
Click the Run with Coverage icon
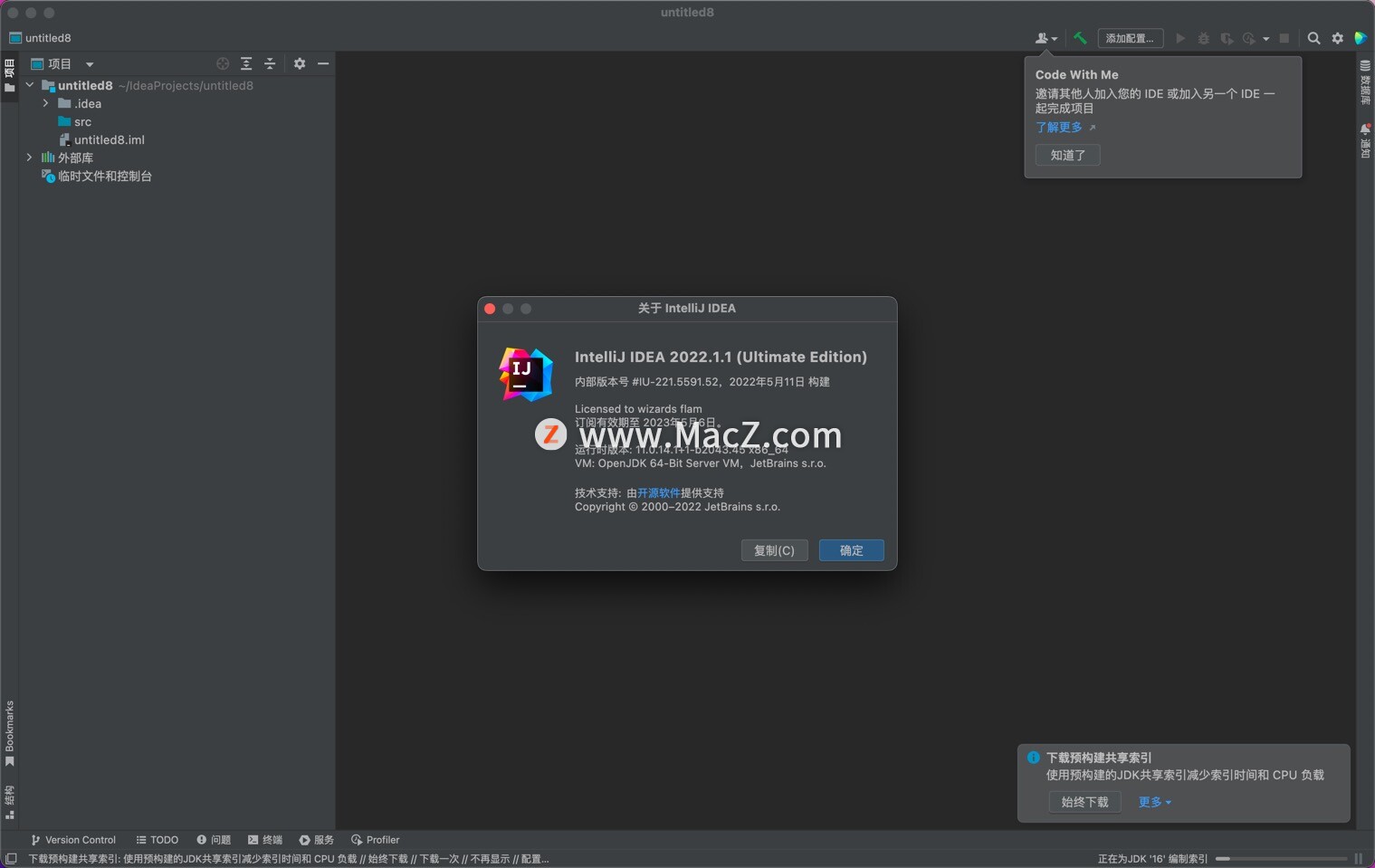tap(1227, 38)
